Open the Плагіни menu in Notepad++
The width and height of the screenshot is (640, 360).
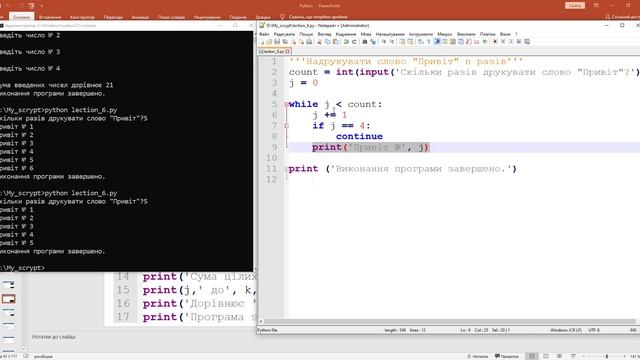coord(487,34)
